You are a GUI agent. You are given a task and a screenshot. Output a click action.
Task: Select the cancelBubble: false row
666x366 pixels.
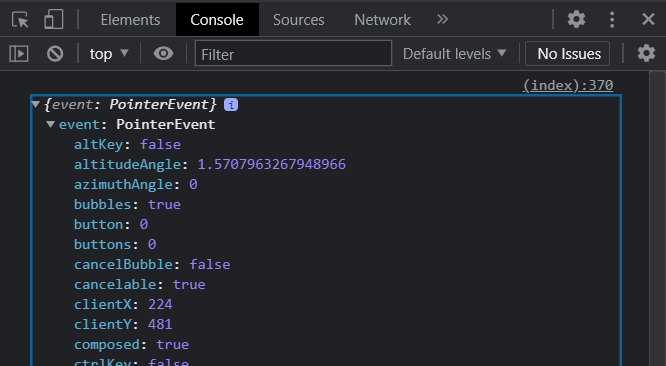(152, 264)
